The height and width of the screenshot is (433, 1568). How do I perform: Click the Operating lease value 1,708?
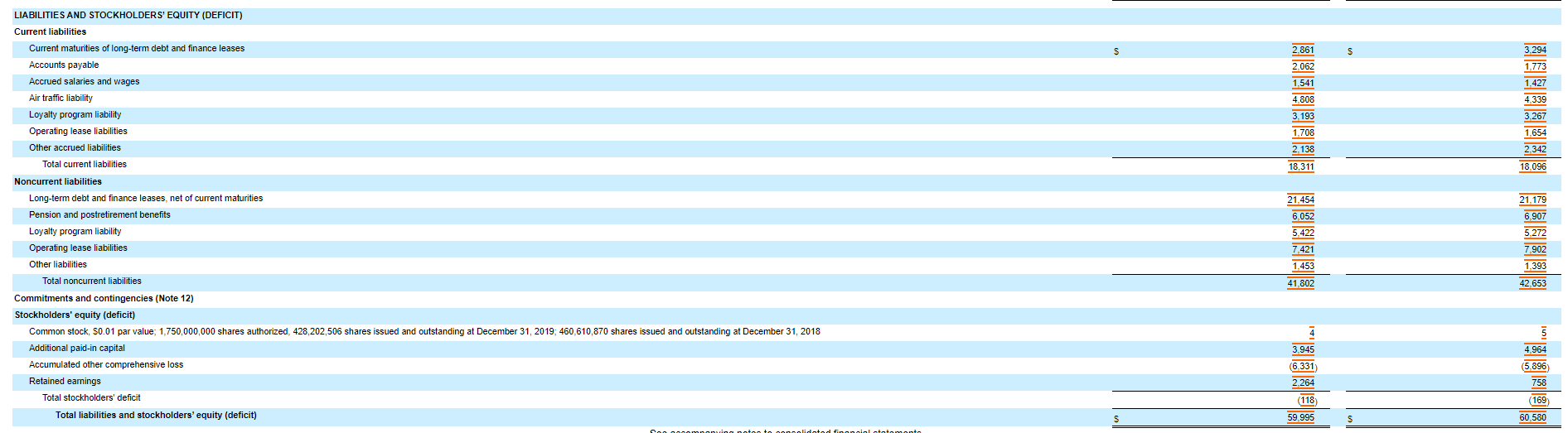[1303, 132]
